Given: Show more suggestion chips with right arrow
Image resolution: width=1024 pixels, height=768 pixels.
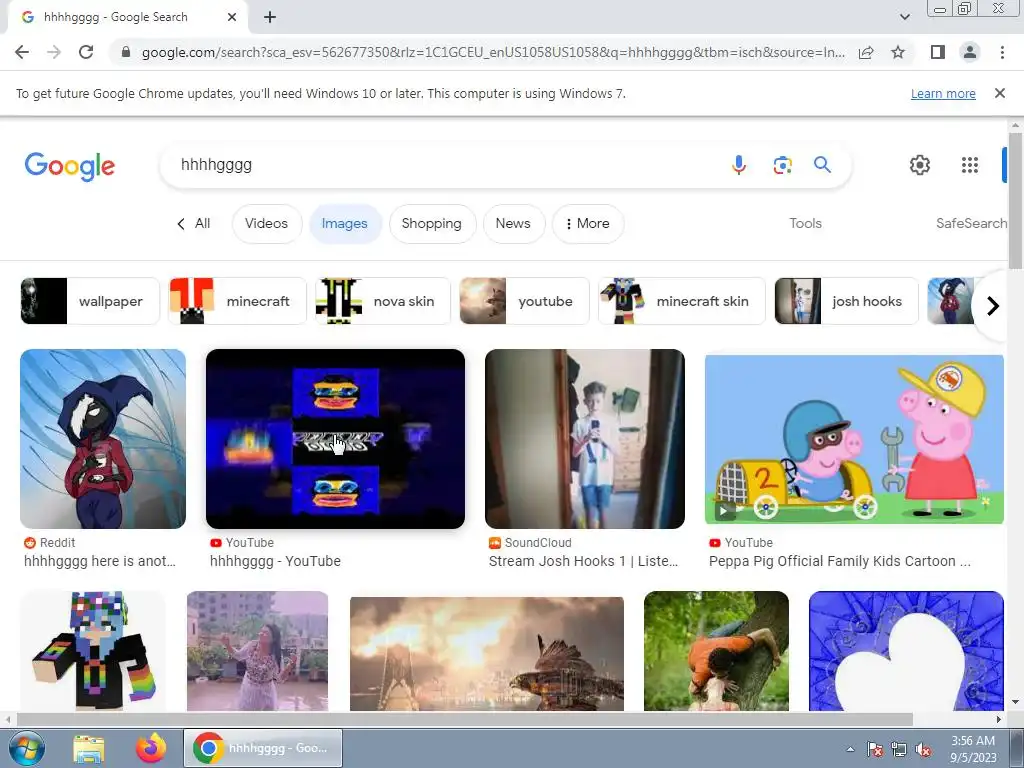Looking at the screenshot, I should click(x=993, y=306).
